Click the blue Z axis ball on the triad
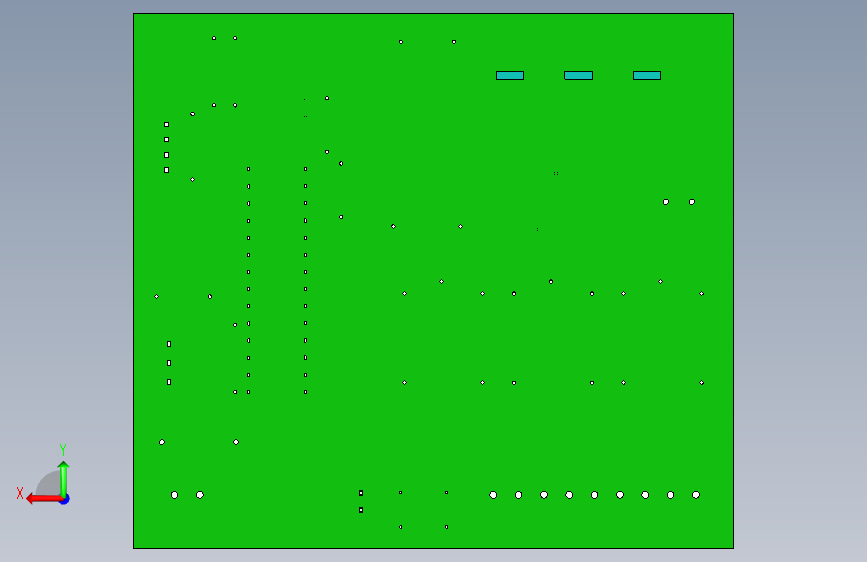This screenshot has width=867, height=562. coord(65,500)
